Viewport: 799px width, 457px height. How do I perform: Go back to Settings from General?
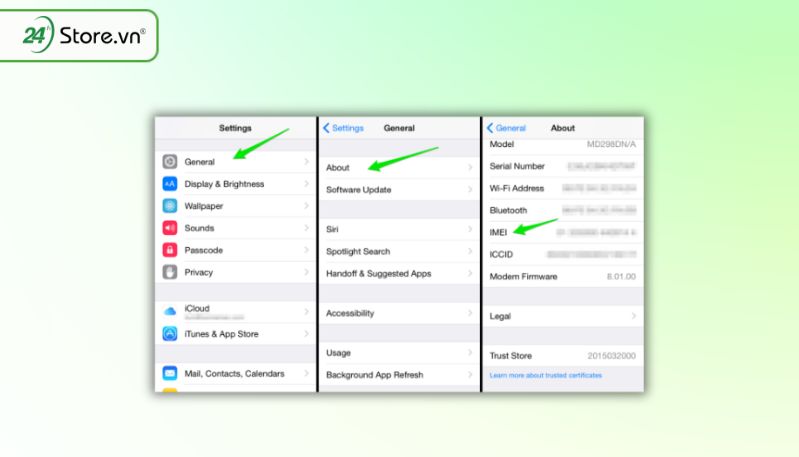[x=343, y=128]
